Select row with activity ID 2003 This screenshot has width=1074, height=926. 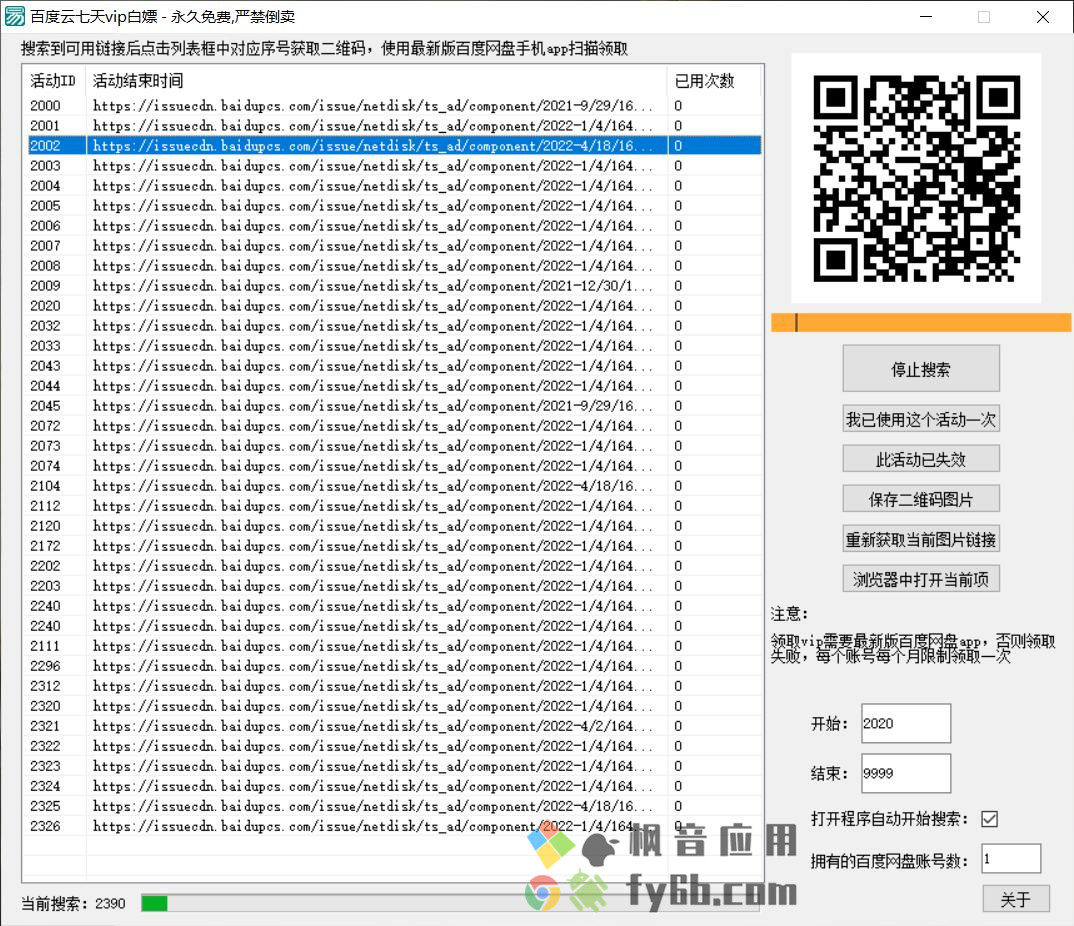coord(394,166)
